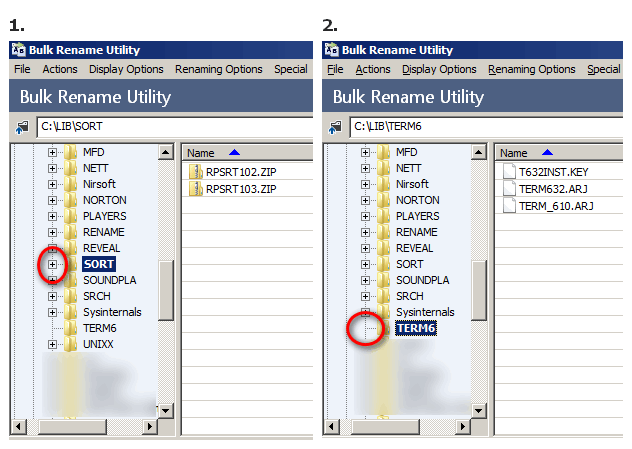Click tree scroll-left arrow in window 1
632x449 pixels.
click(x=18, y=426)
